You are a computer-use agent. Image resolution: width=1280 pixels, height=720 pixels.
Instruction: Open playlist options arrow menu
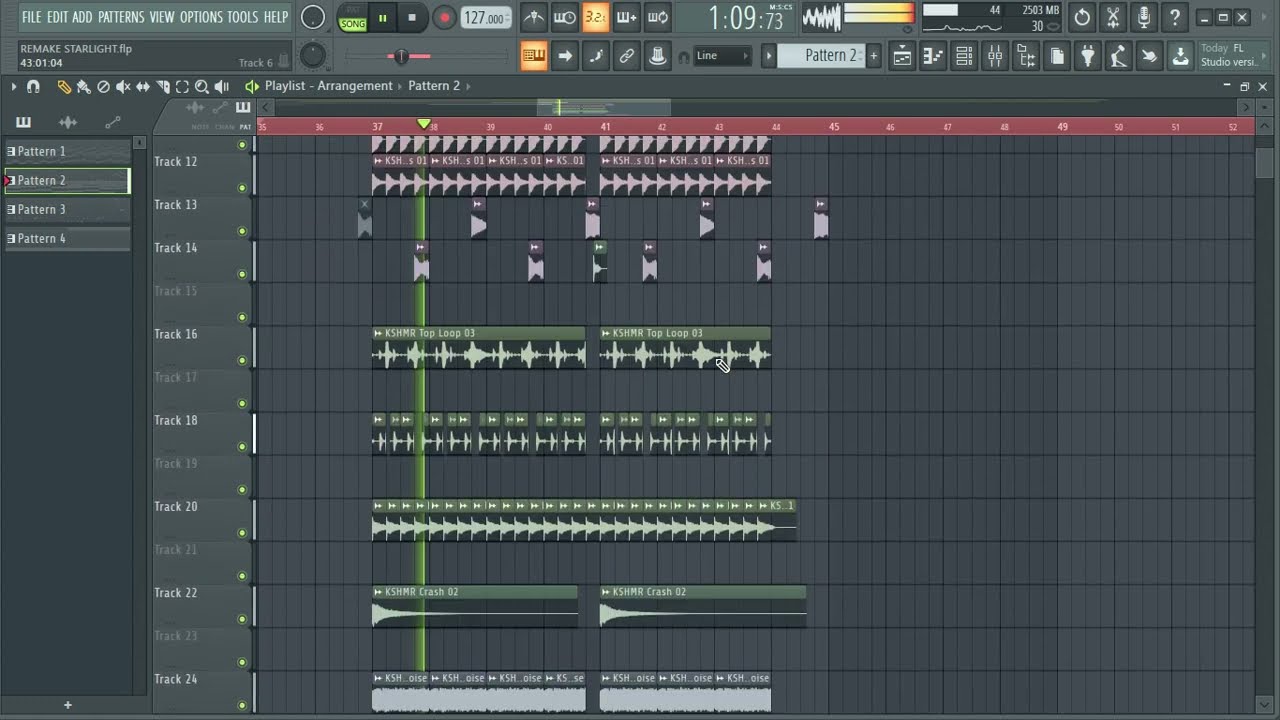click(x=14, y=87)
